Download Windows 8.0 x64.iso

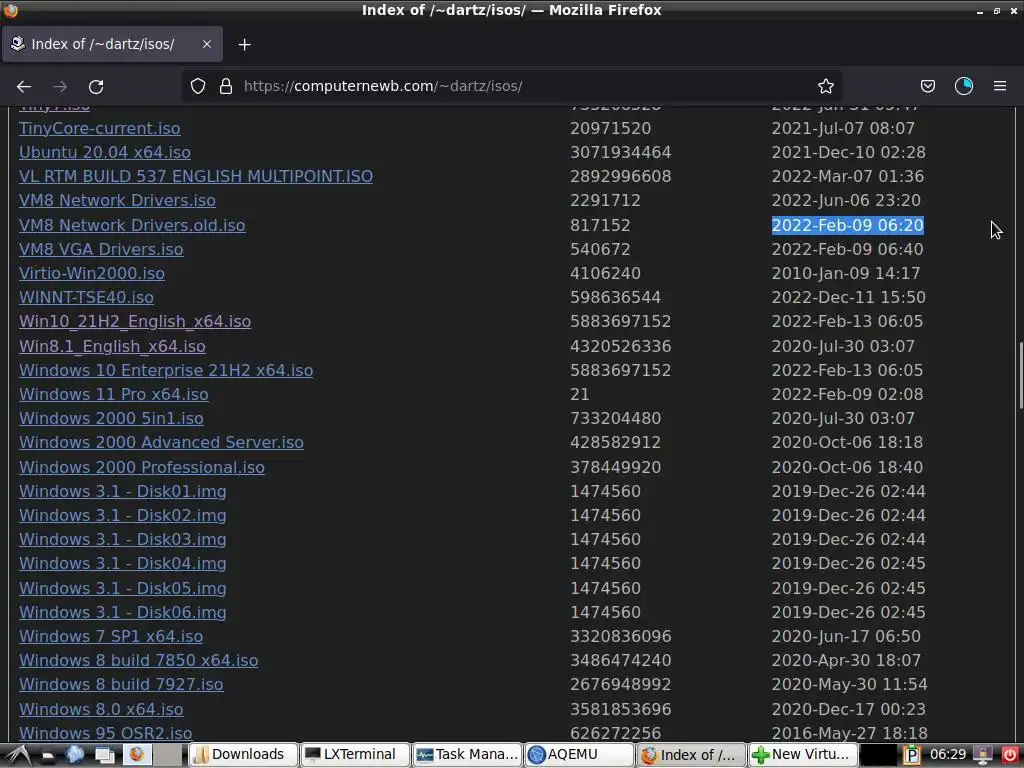coord(101,709)
